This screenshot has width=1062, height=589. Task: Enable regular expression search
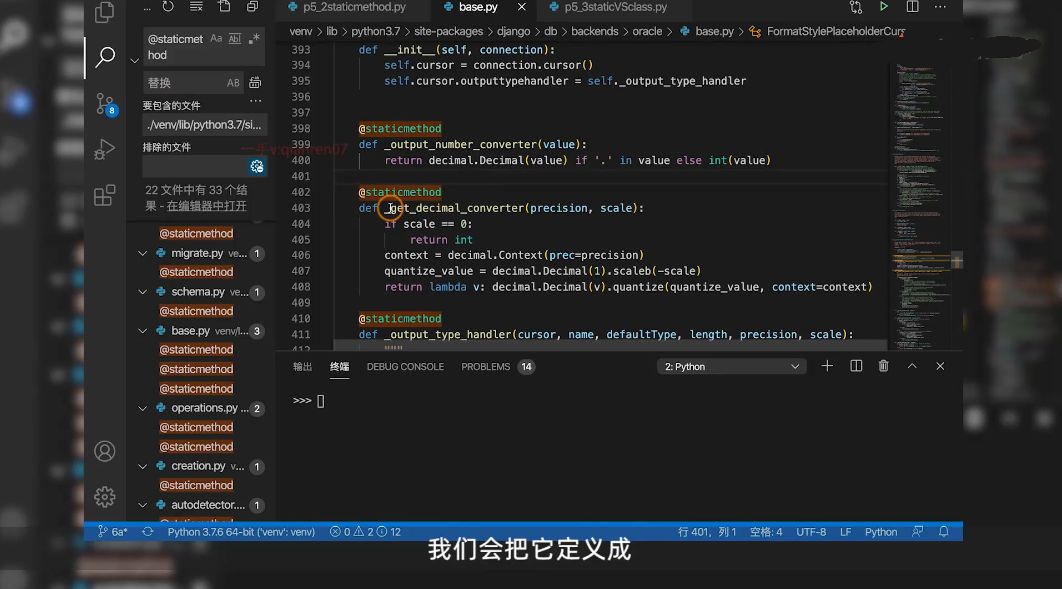pos(253,41)
